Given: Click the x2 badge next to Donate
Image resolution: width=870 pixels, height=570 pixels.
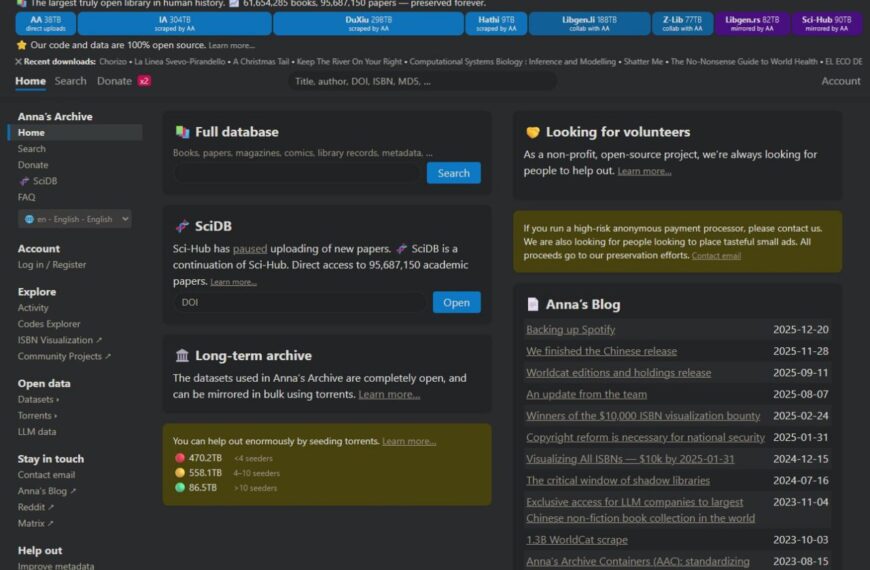Looking at the screenshot, I should coord(144,81).
